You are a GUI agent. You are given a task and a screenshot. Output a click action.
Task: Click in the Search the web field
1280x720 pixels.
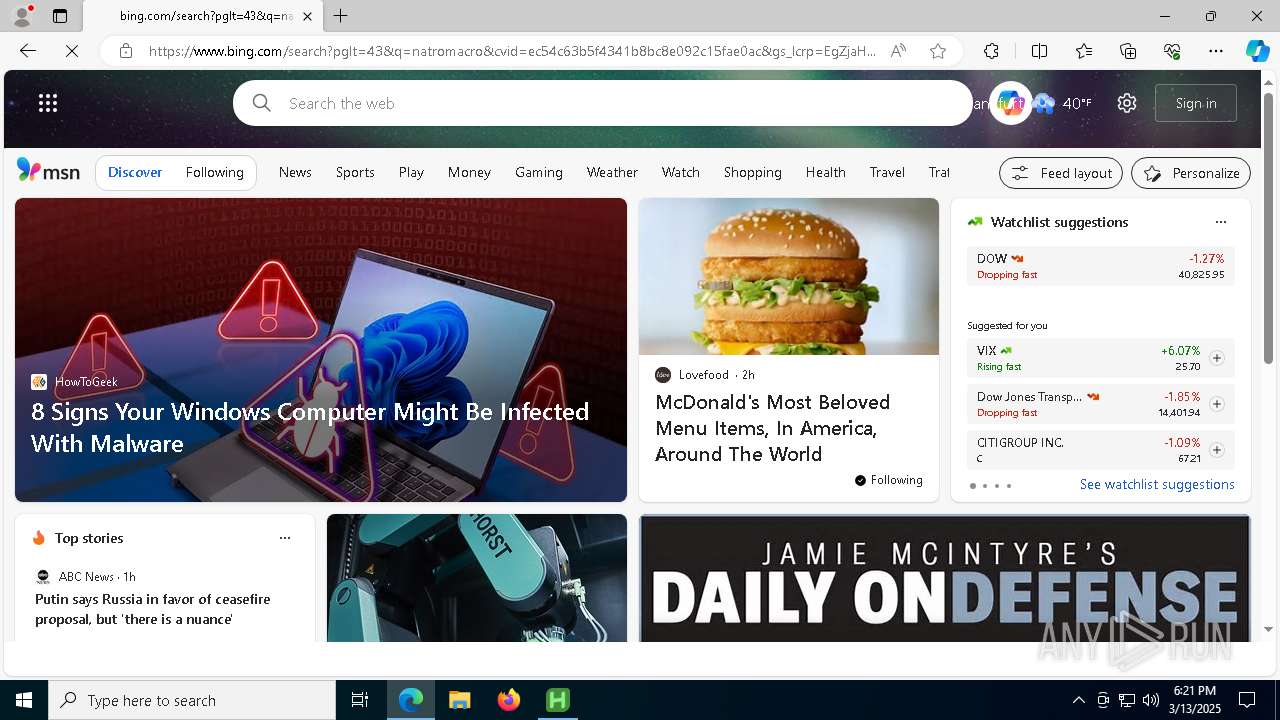pyautogui.click(x=603, y=103)
